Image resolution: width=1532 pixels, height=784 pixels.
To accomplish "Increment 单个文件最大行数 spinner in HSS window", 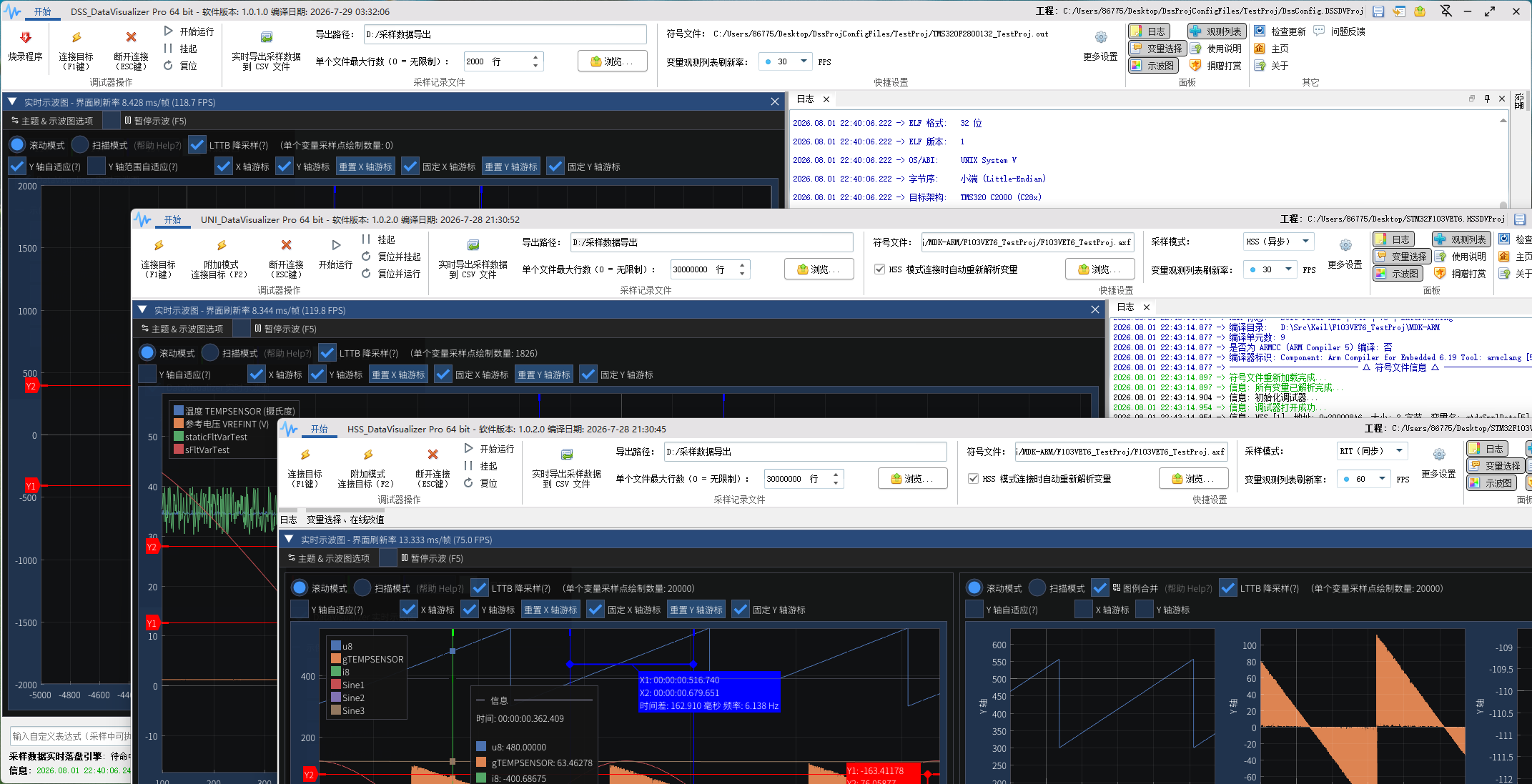I will click(836, 474).
